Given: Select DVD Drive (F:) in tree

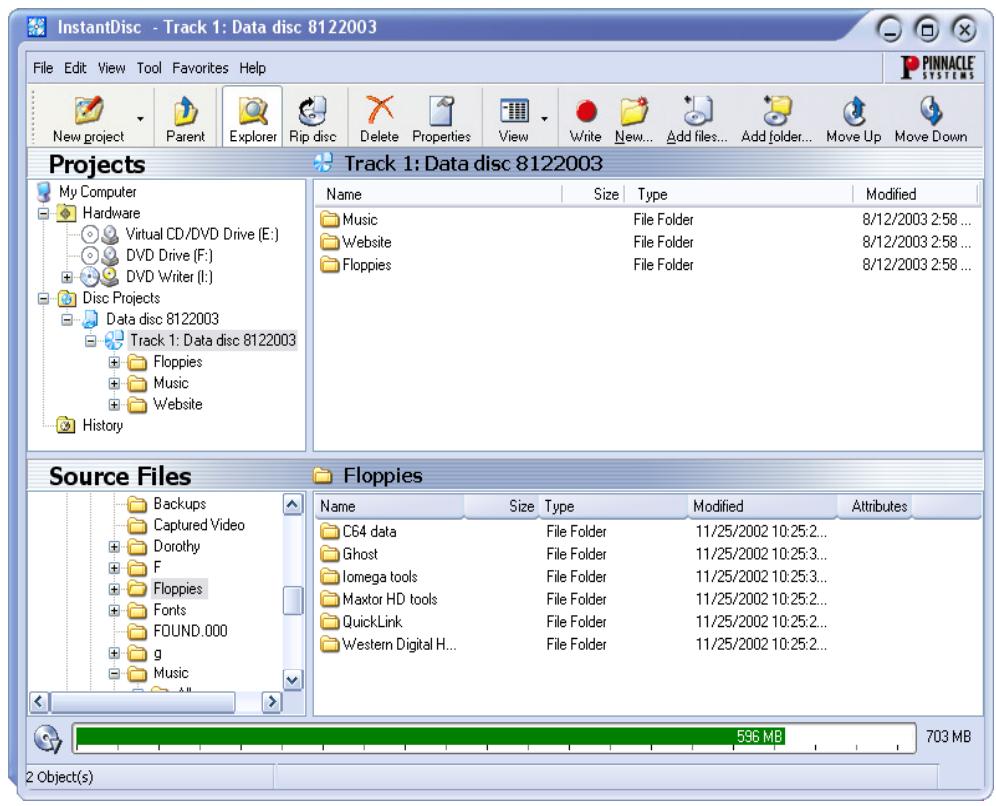Looking at the screenshot, I should (x=169, y=255).
